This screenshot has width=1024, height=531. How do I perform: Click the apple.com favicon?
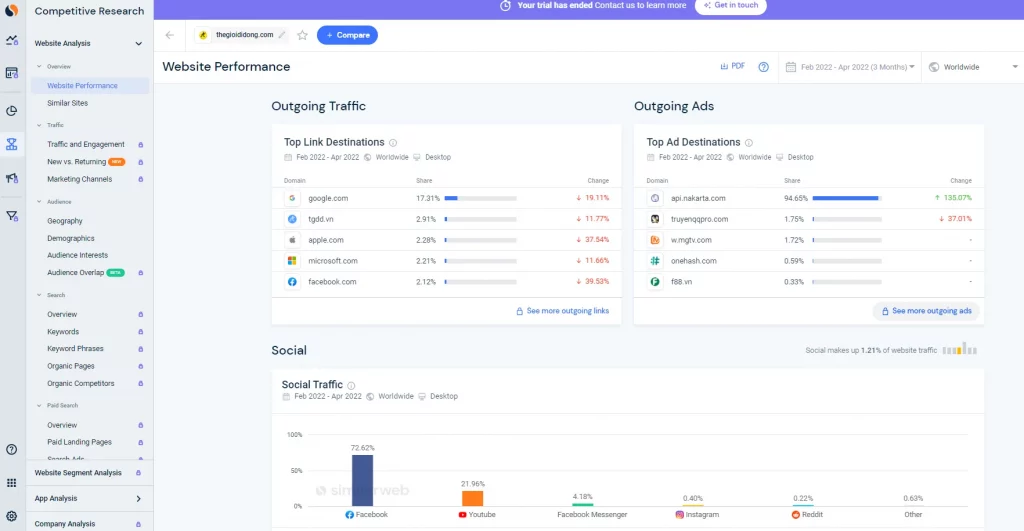(292, 240)
